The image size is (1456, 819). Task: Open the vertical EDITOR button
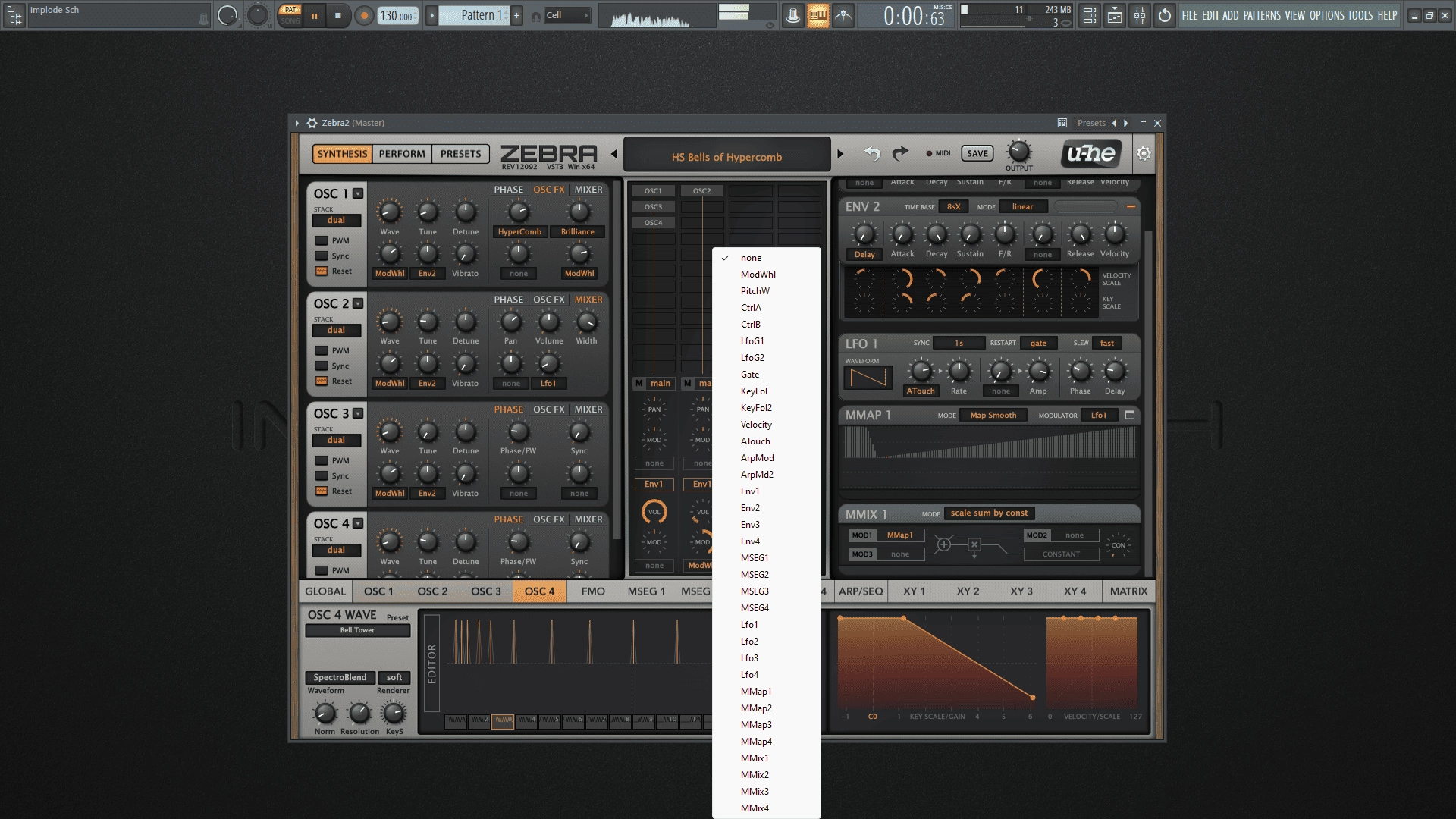pos(431,664)
